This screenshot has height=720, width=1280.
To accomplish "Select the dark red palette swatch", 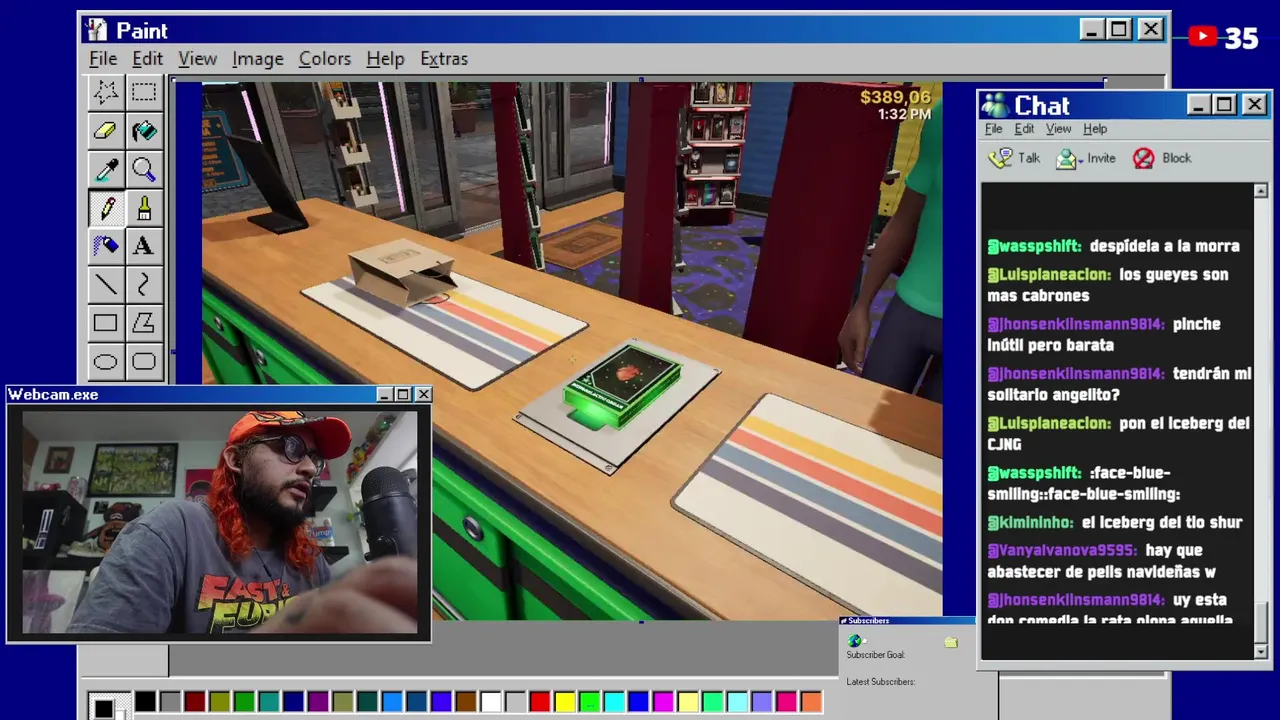I will coord(194,702).
